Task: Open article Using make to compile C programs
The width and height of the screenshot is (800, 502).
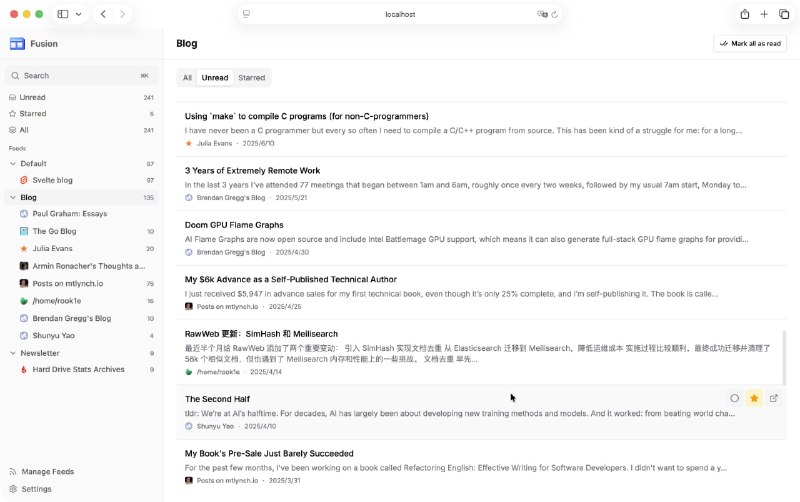Action: pos(481,130)
